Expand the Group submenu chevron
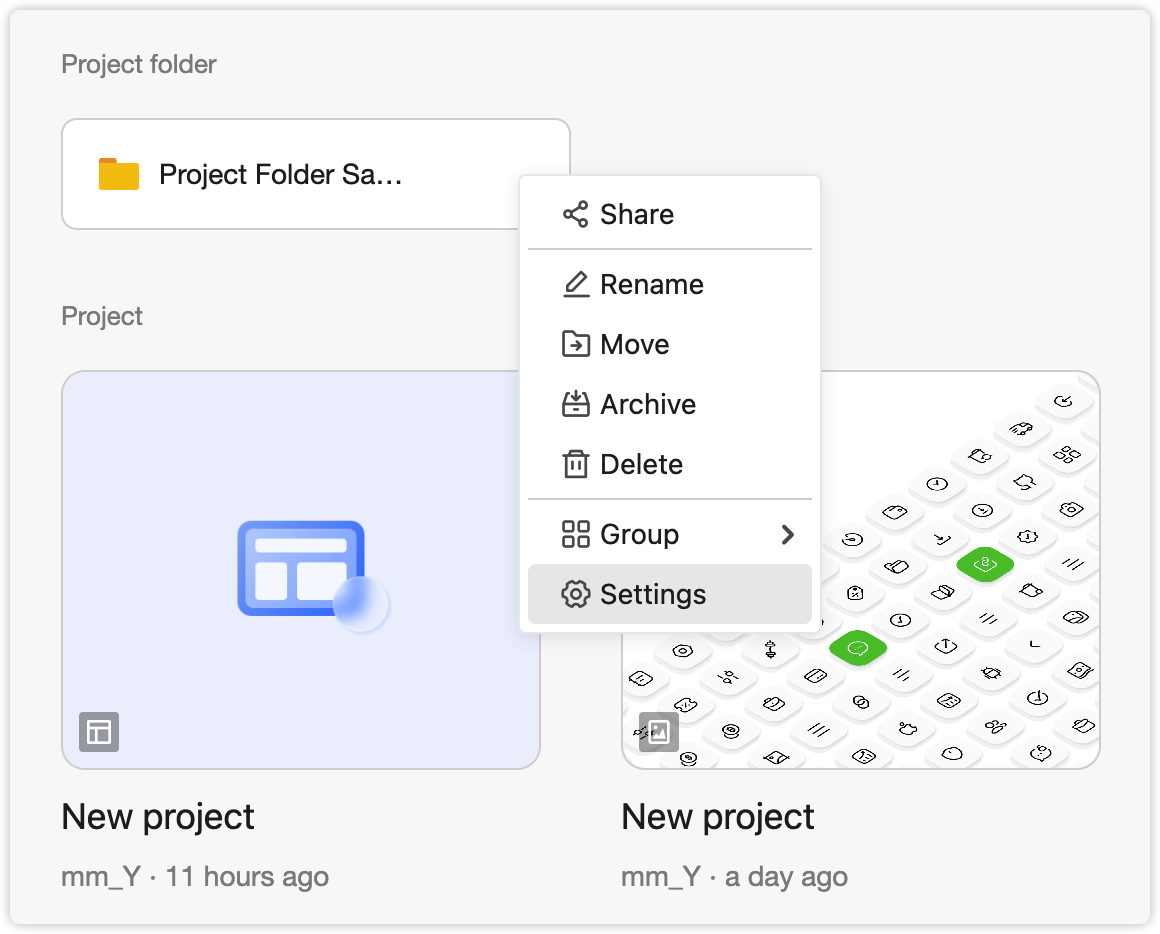The image size is (1160, 934). [x=788, y=534]
